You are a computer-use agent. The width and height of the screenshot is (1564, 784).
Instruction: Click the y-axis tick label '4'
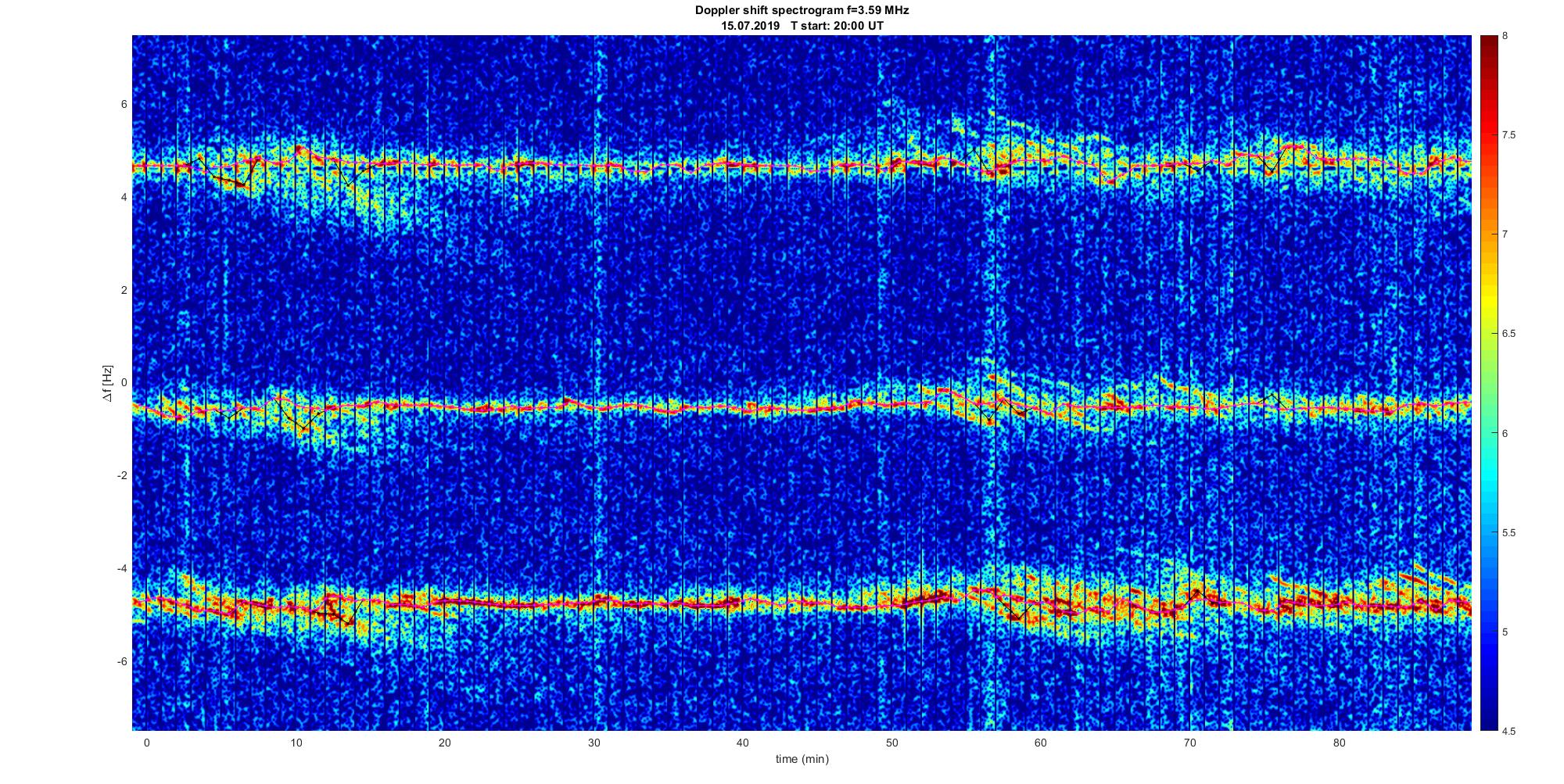pos(124,198)
